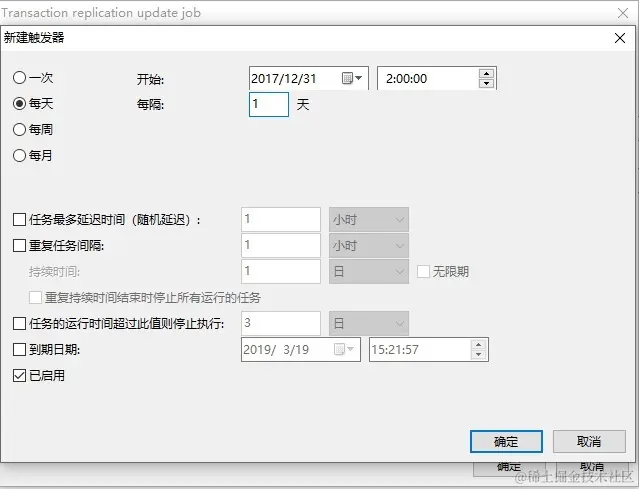The height and width of the screenshot is (489, 639).
Task: Open the repeat interval unit 小时 dropdown
Action: tap(369, 246)
